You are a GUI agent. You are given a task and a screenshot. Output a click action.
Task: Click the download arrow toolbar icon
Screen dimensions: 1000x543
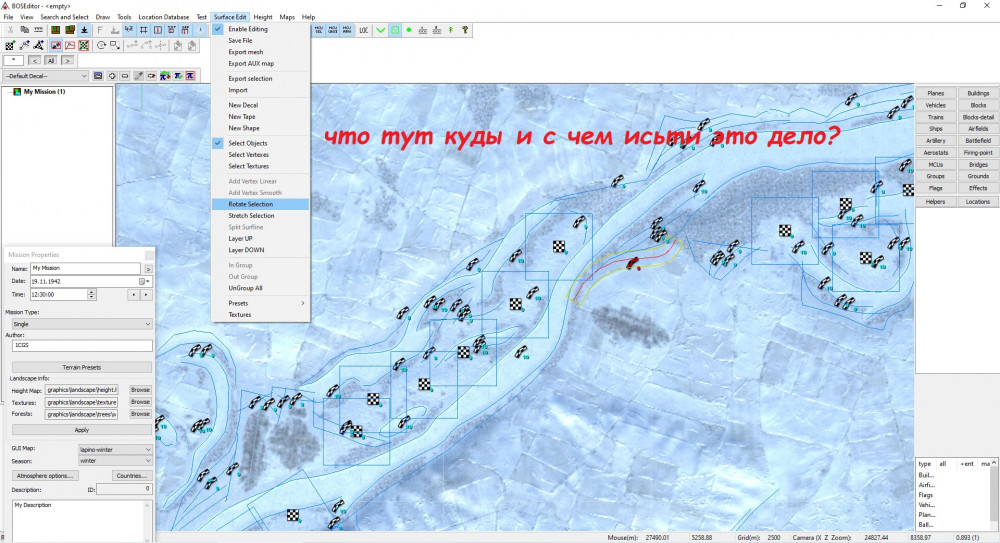(x=84, y=30)
